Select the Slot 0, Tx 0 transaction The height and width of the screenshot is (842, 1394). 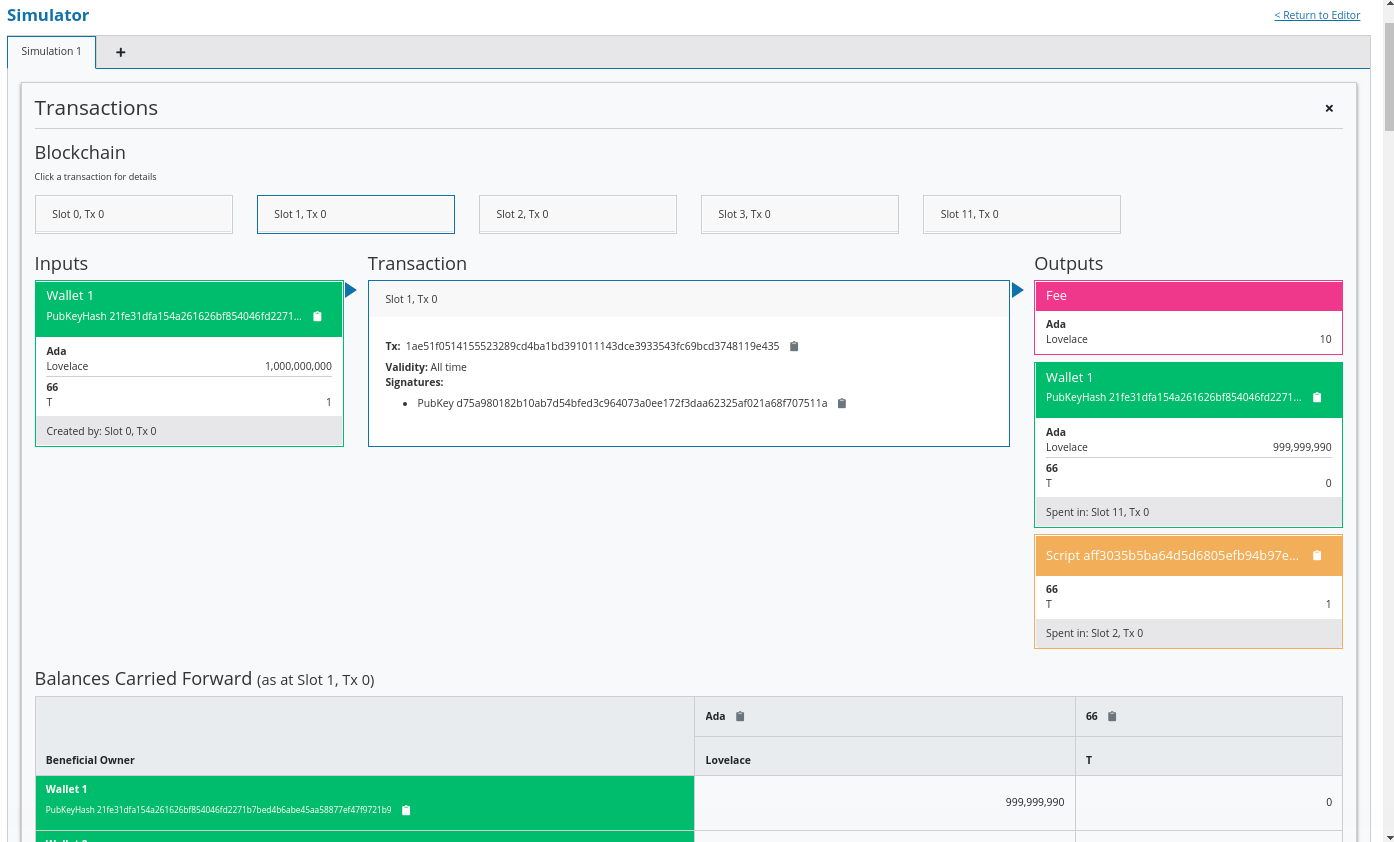pyautogui.click(x=134, y=214)
